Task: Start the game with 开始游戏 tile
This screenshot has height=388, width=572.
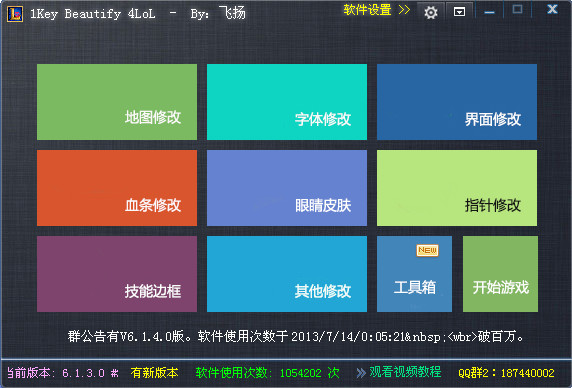Action: tap(500, 274)
